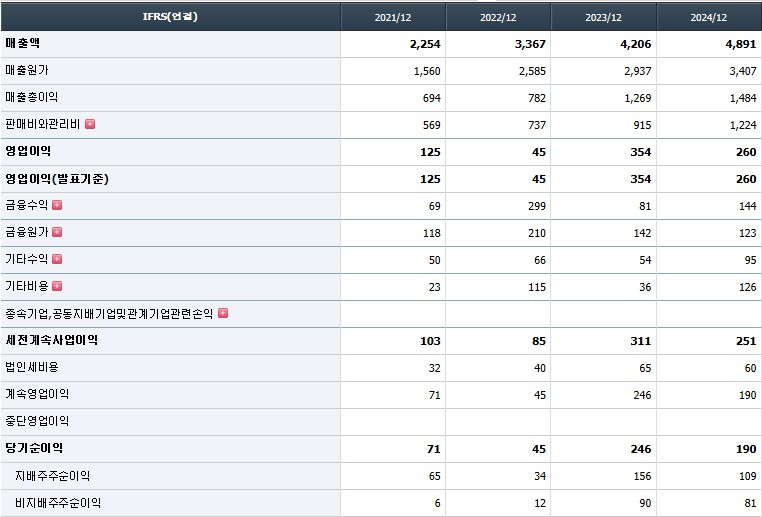
Task: Select the 비지배주주순이익 row label
Action: click(x=58, y=503)
